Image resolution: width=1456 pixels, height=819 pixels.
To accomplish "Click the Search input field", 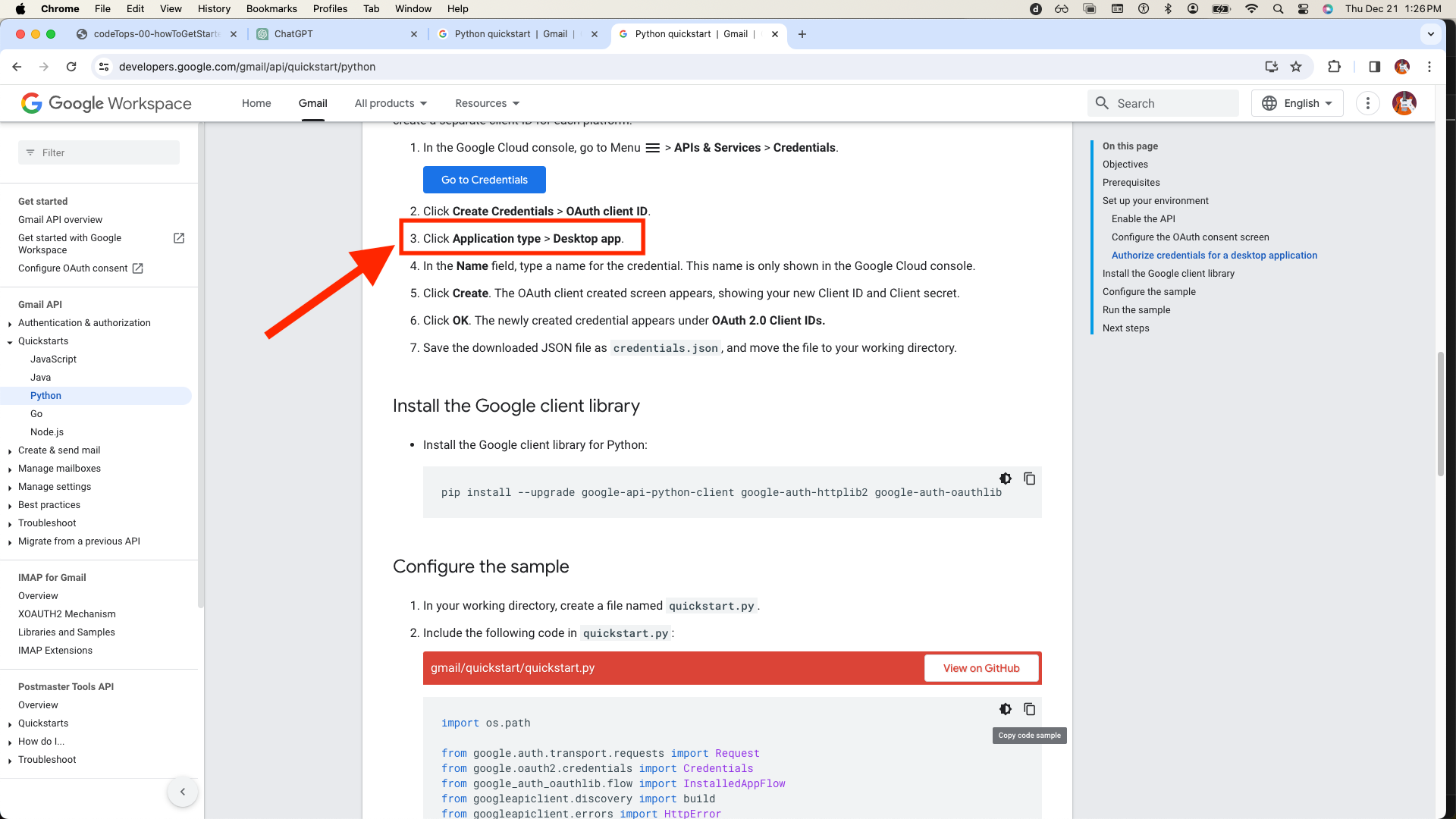I will click(1163, 103).
